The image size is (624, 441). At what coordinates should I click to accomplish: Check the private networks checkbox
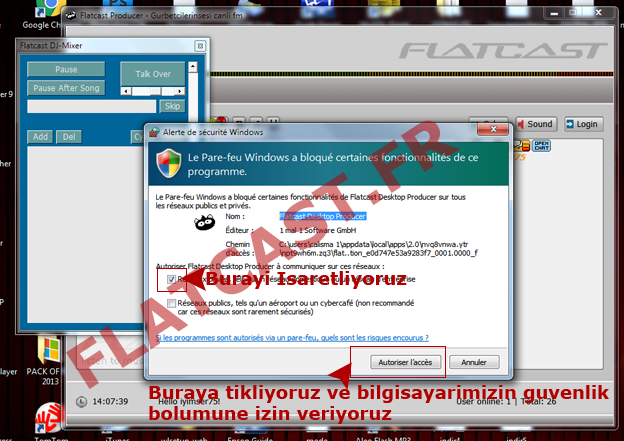[172, 279]
